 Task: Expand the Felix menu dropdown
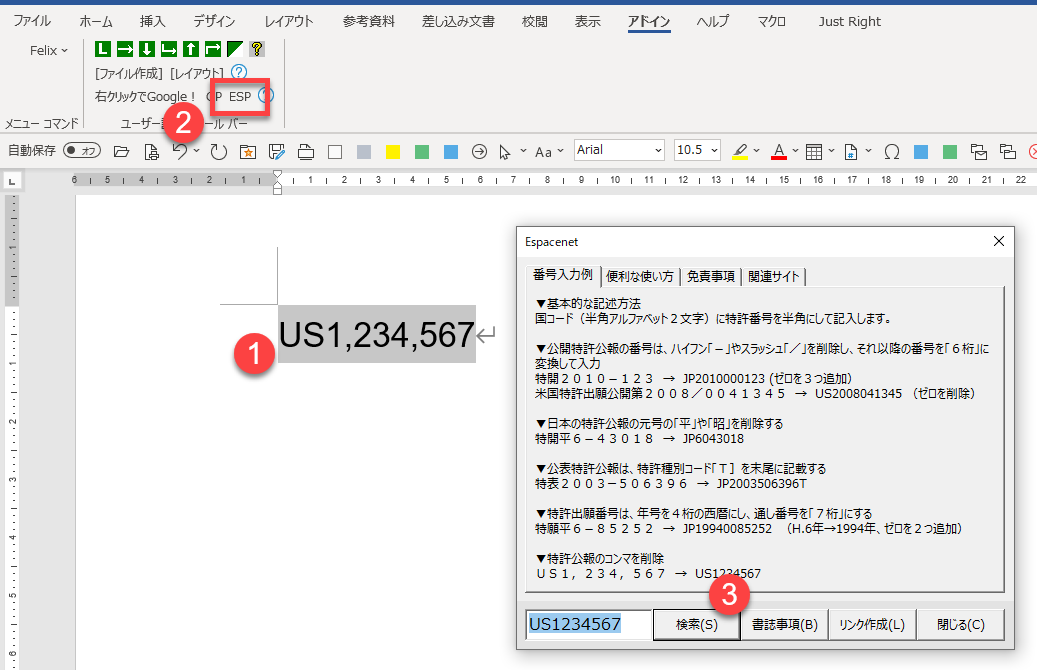[x=49, y=50]
